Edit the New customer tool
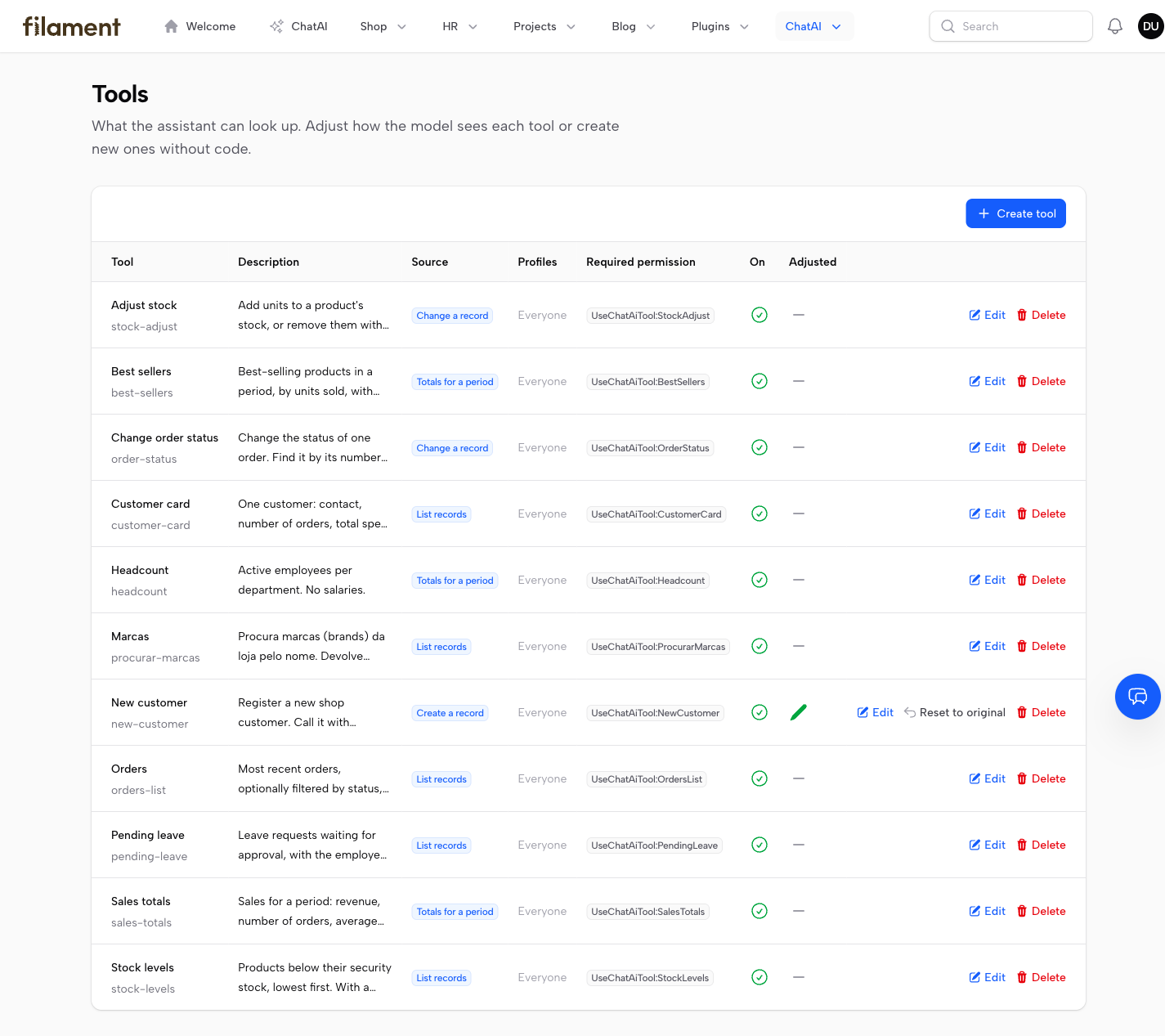Image resolution: width=1165 pixels, height=1036 pixels. (x=876, y=712)
